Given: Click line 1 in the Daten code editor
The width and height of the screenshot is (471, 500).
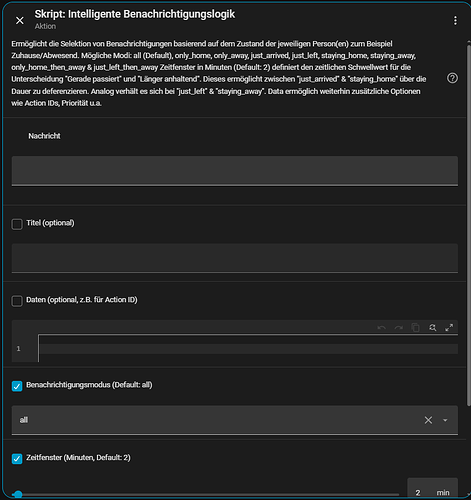Looking at the screenshot, I should (x=248, y=349).
